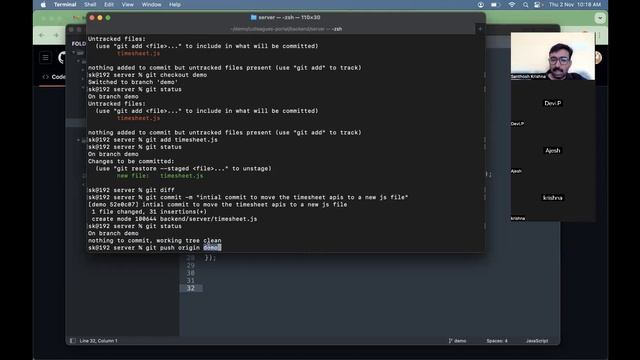Click the folder icon in Terminal title
This screenshot has height=360, width=640.
pos(253,18)
